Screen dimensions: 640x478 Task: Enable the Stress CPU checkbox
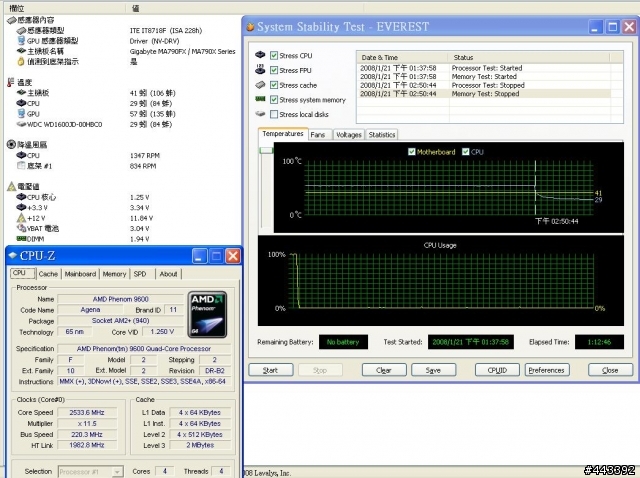click(x=274, y=56)
